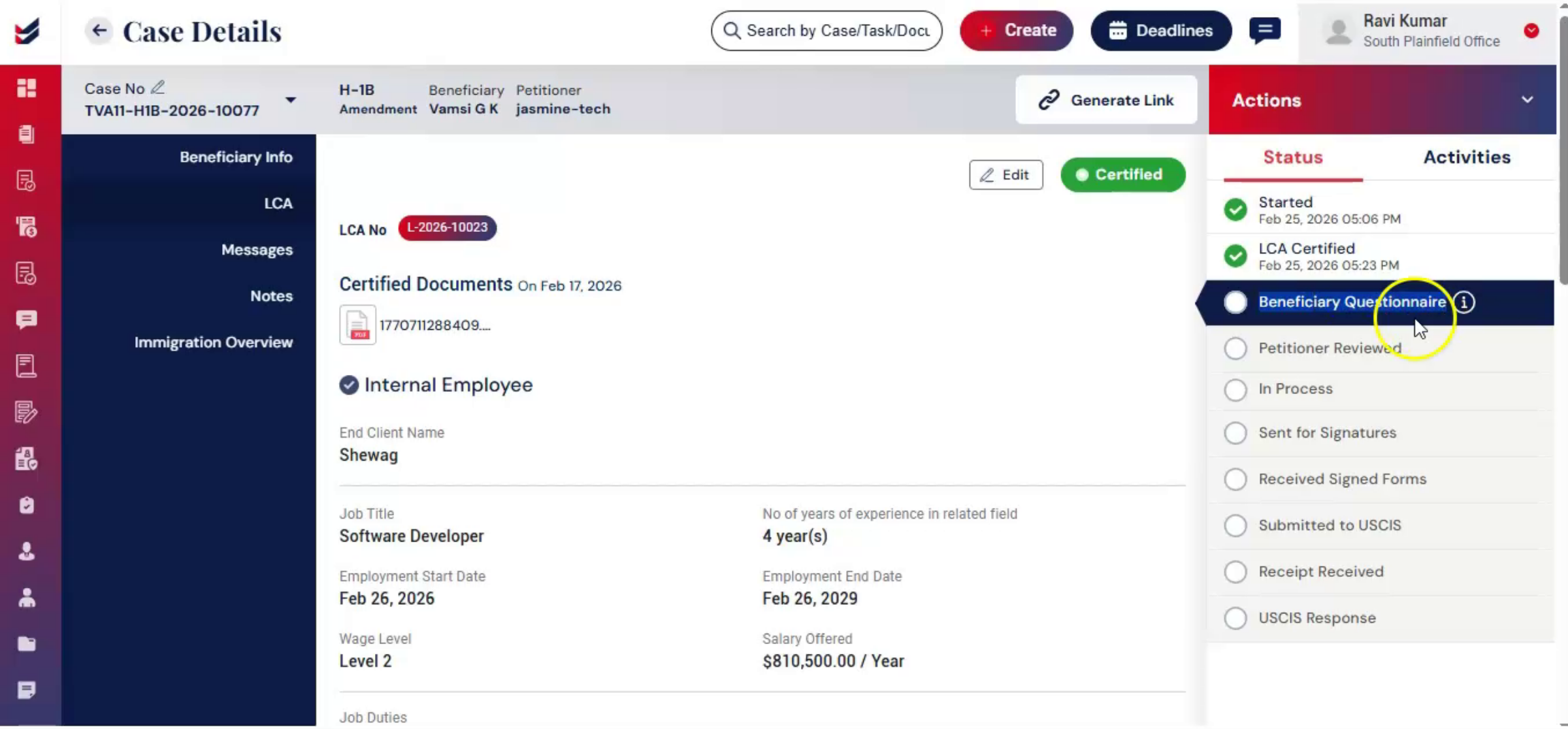The height and width of the screenshot is (729, 1568).
Task: Open the Ravi Kumar profile dropdown
Action: point(1531,31)
